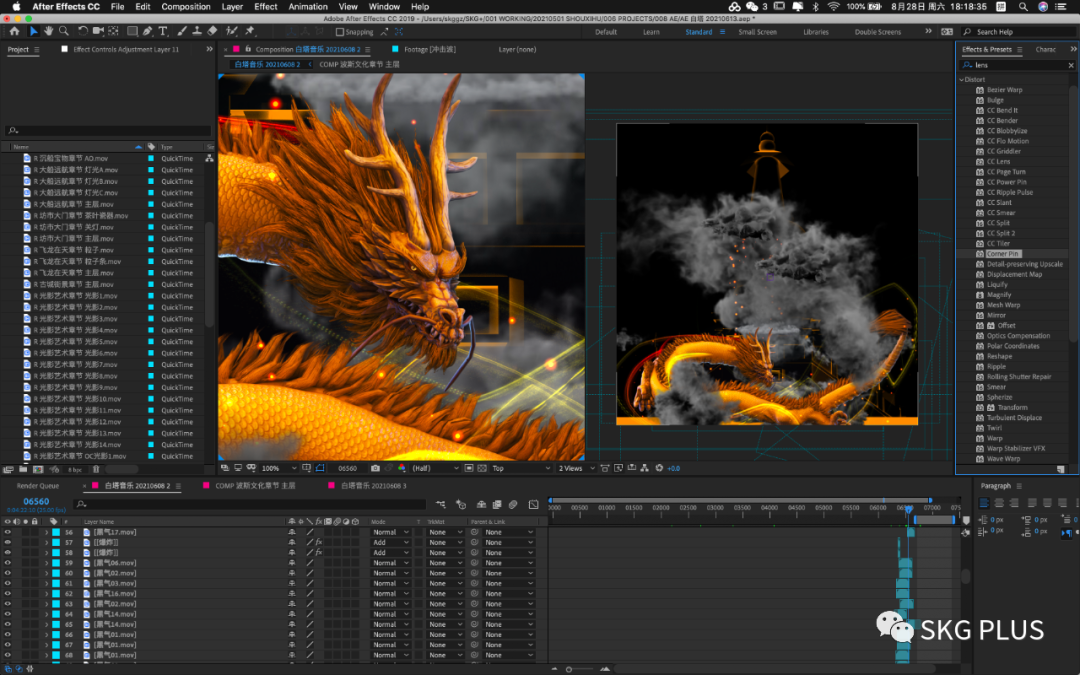Viewport: 1080px width, 675px height.
Task: Open blend mode dropdown for layer 57
Action: 390,542
